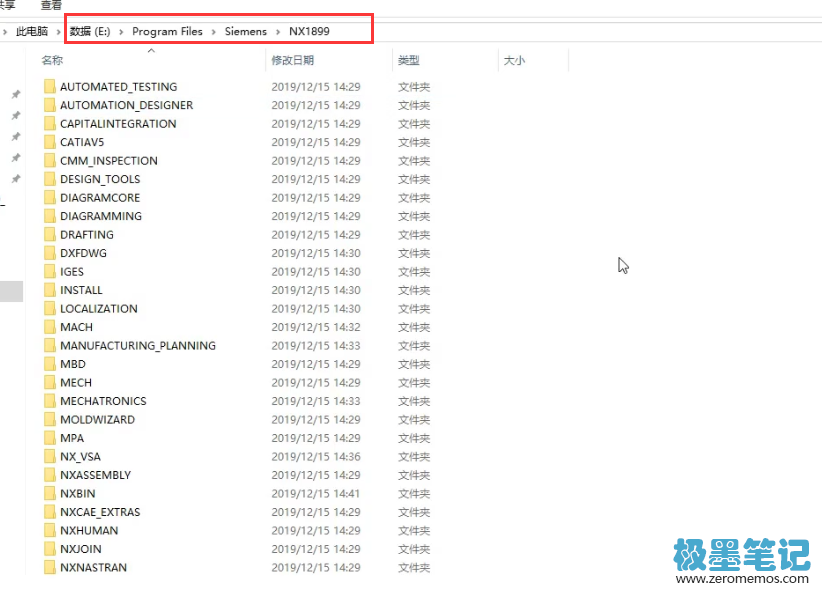Sort by 类型 column header
This screenshot has width=822, height=591.
(x=409, y=60)
